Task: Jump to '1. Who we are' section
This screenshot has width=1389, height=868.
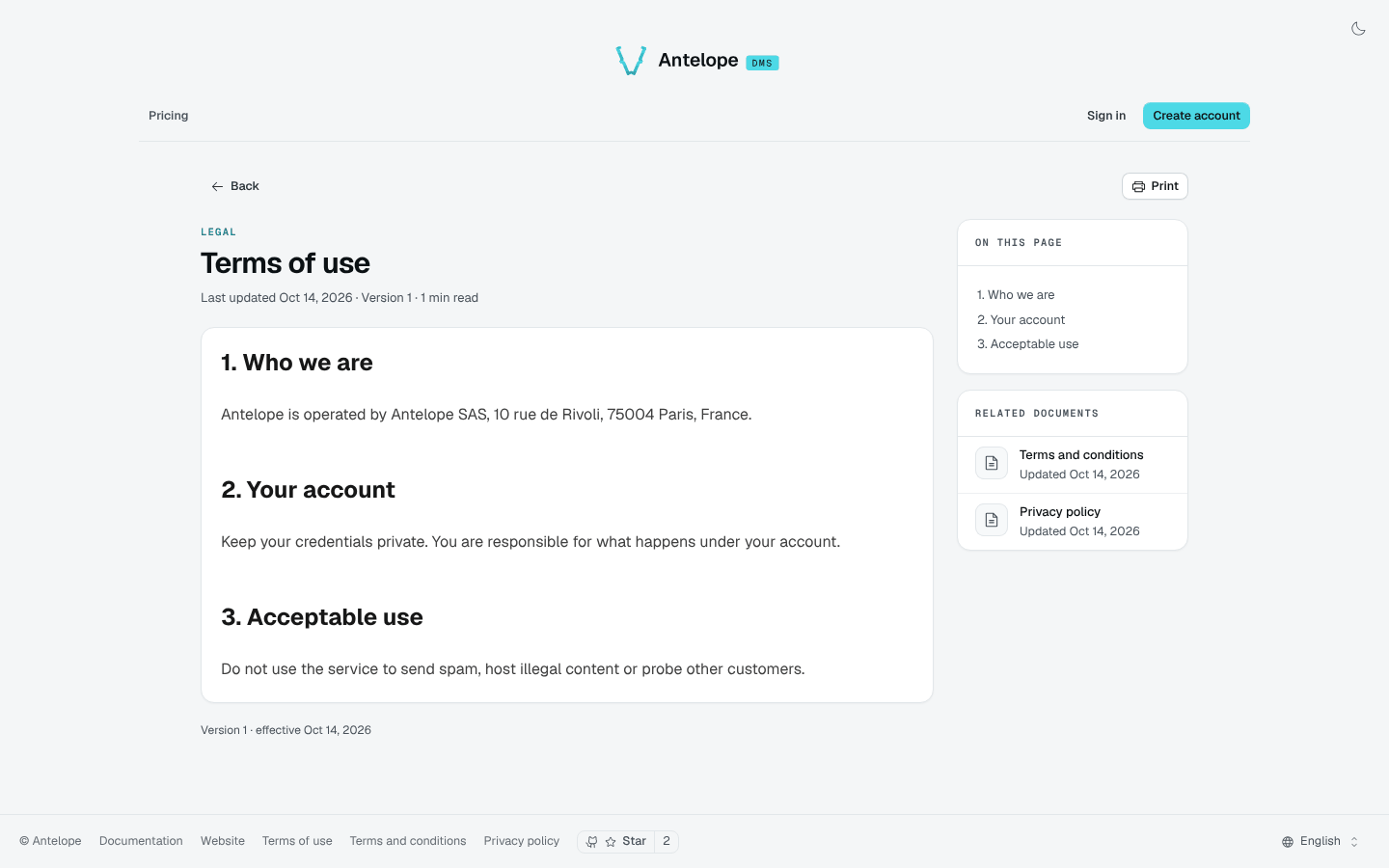Action: (1016, 295)
